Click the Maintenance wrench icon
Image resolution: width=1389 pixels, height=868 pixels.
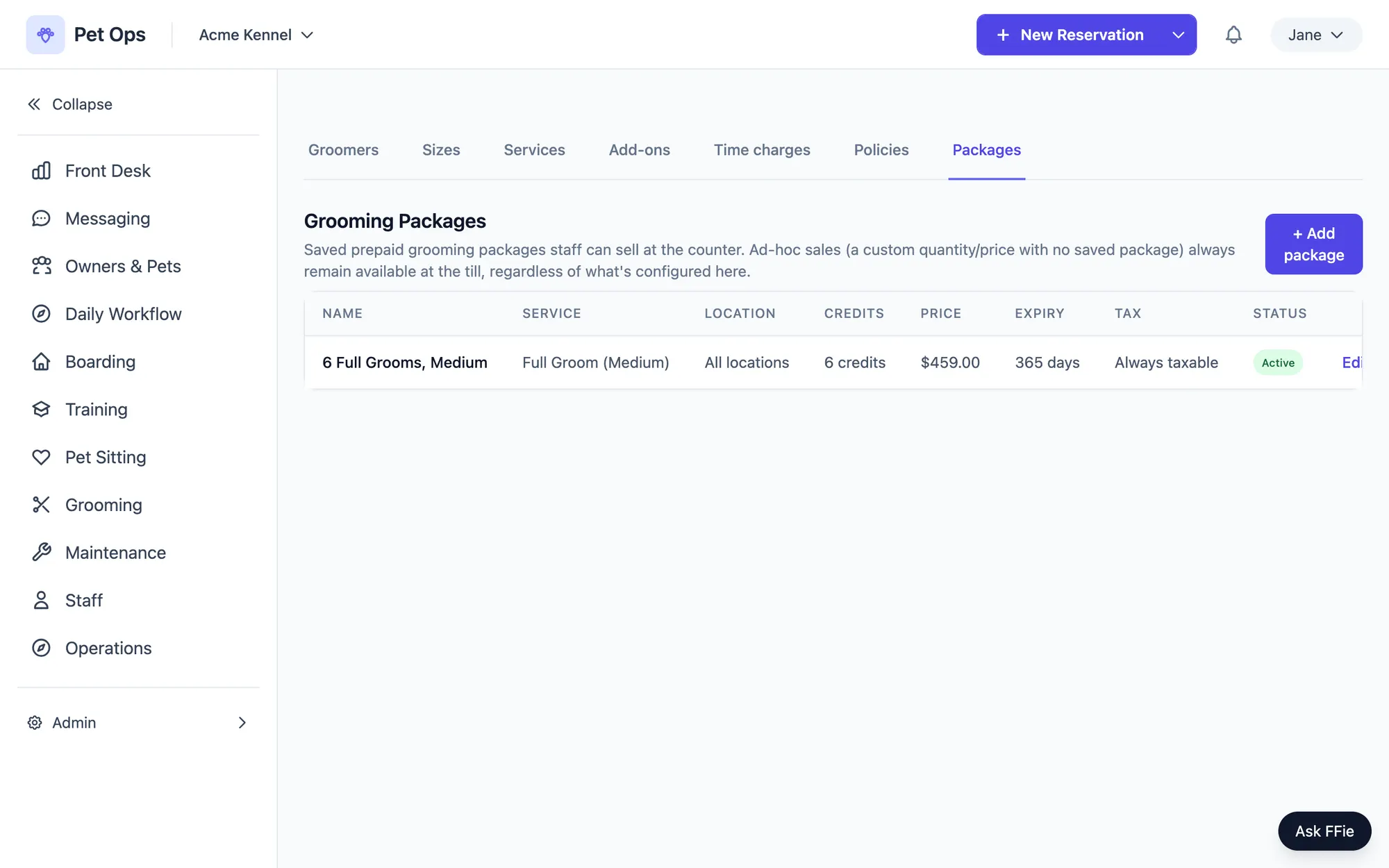tap(41, 553)
